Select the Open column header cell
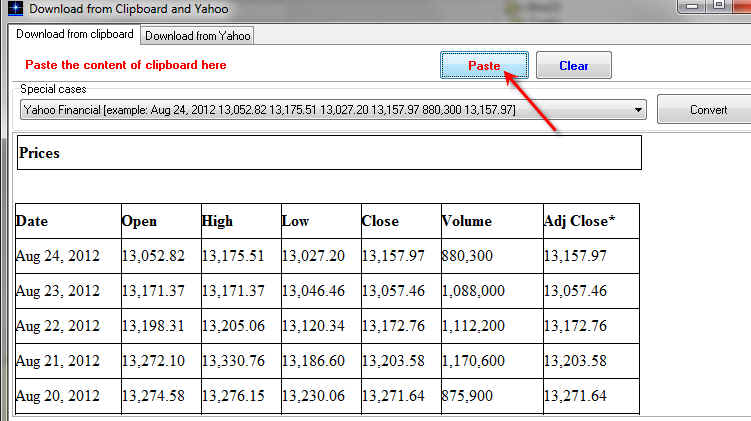751x421 pixels. pos(159,221)
